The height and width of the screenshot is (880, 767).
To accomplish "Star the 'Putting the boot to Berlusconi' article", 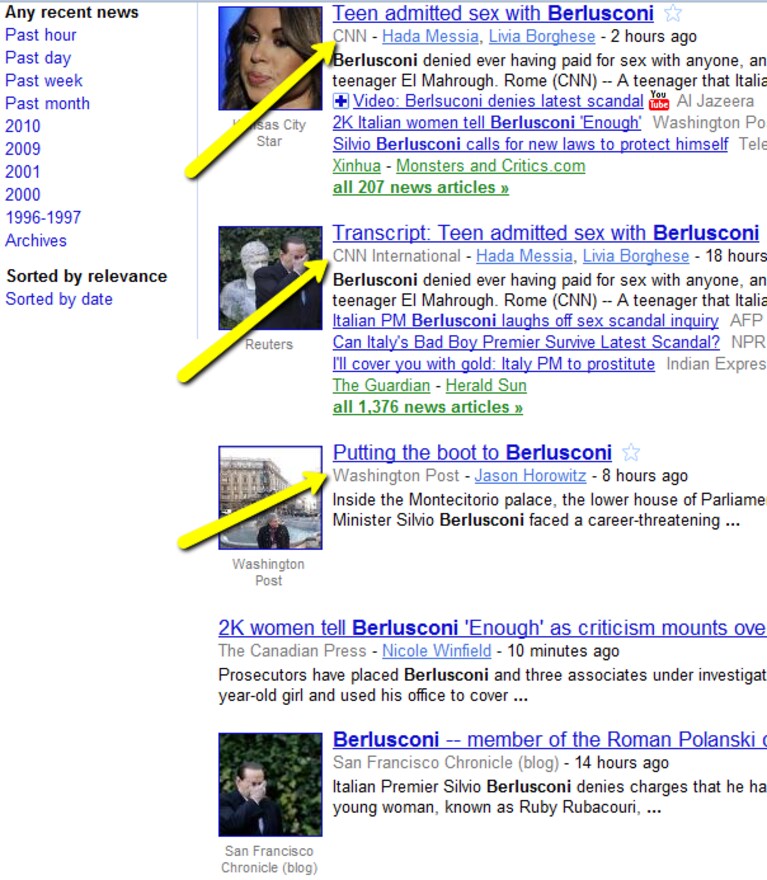I will tap(631, 452).
